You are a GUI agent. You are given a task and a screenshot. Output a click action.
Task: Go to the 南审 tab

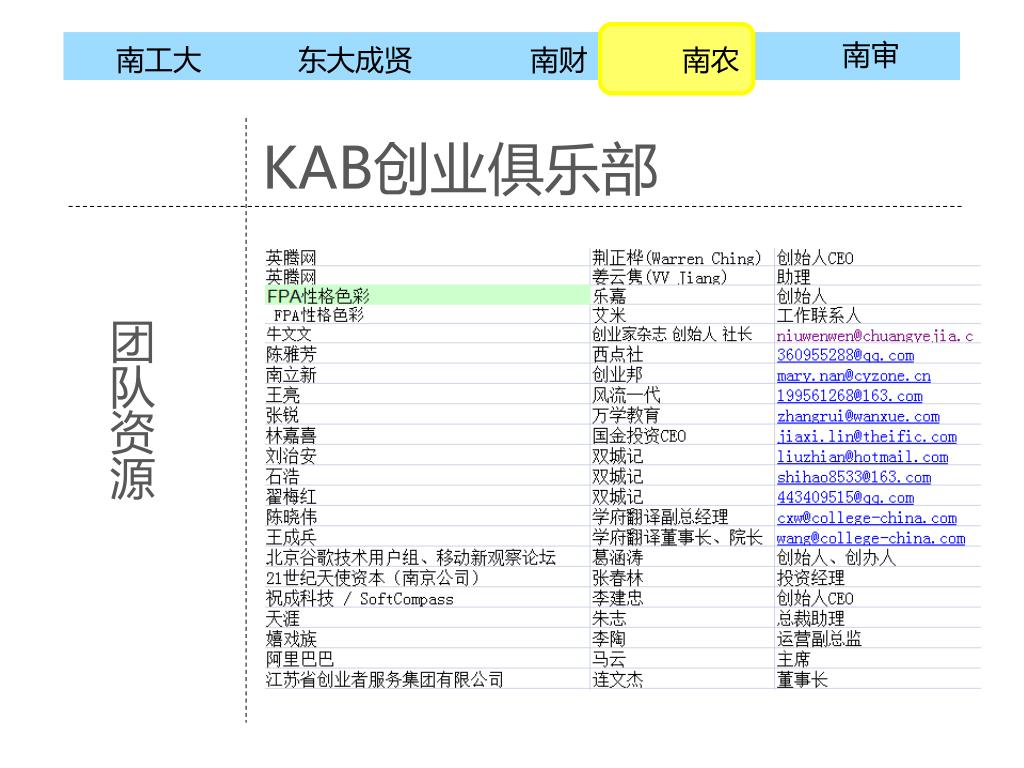870,56
